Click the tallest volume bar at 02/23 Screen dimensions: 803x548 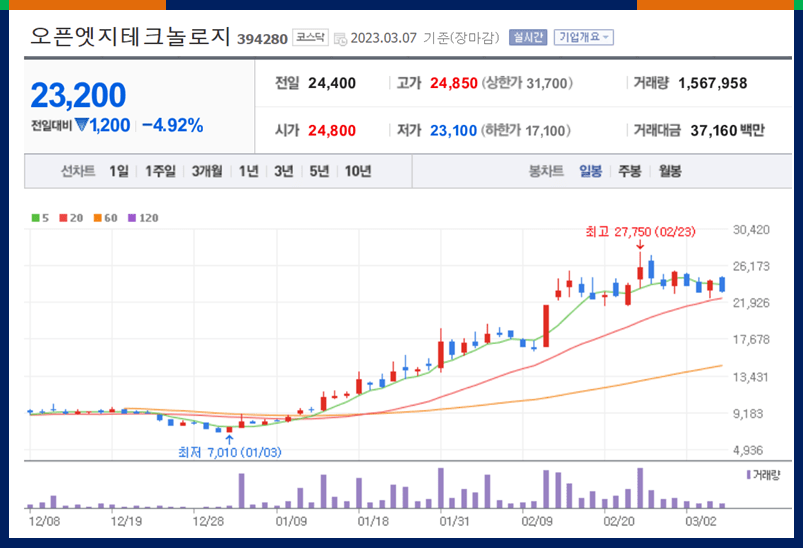[x=640, y=488]
